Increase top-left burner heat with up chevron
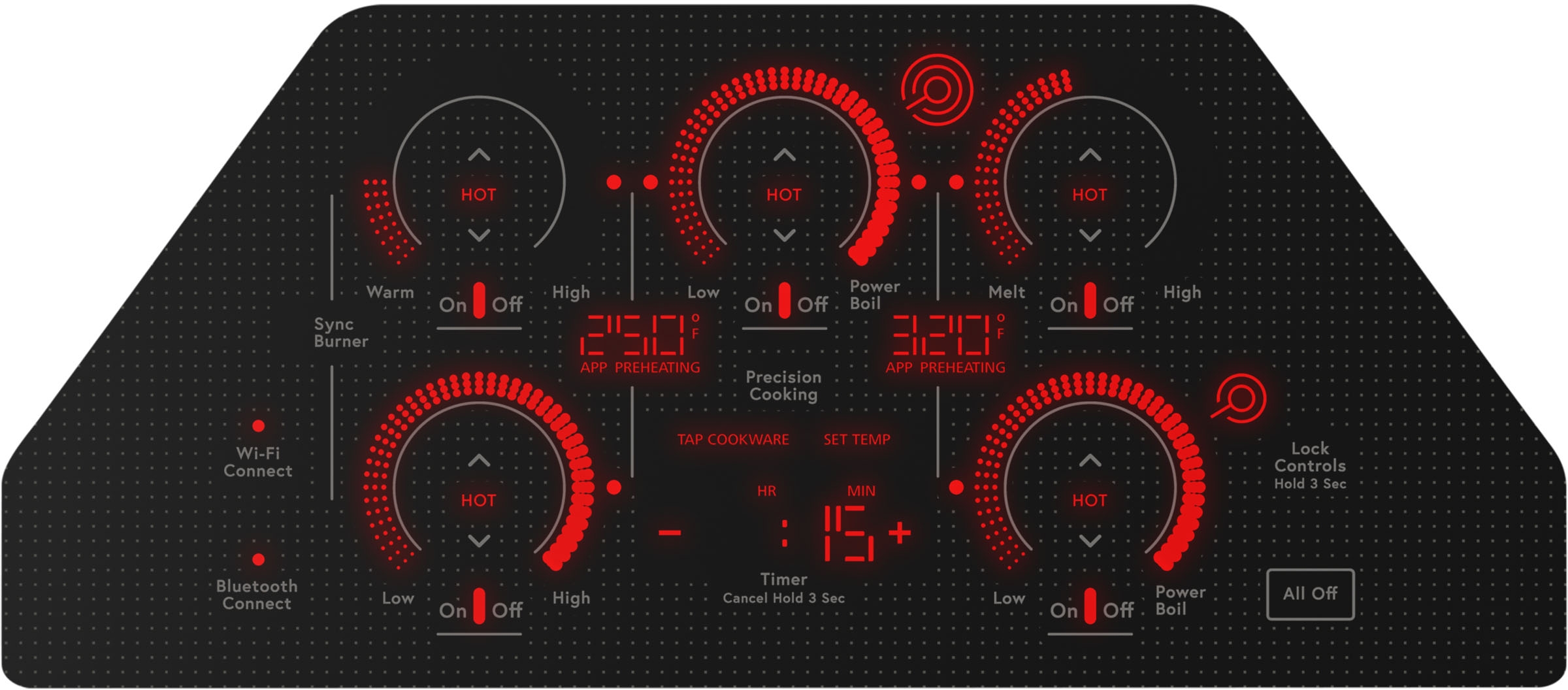The width and height of the screenshot is (1568, 690). (479, 156)
